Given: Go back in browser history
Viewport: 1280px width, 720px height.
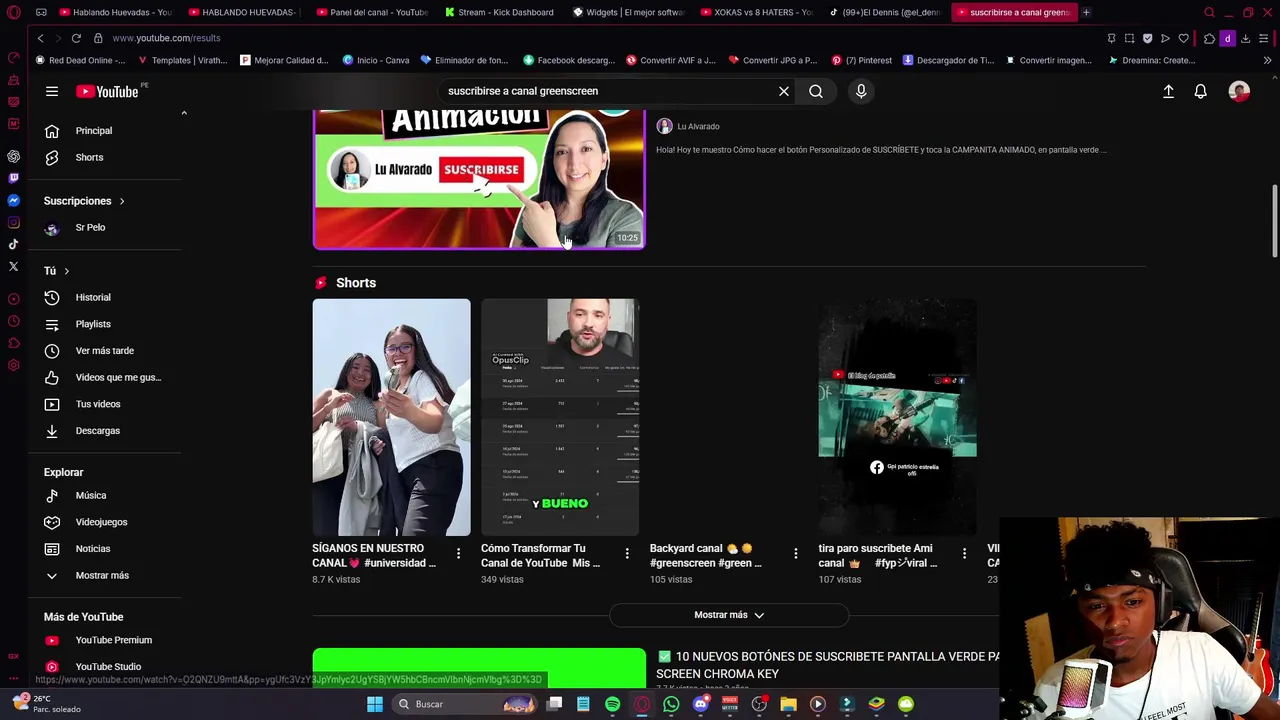Looking at the screenshot, I should [40, 38].
